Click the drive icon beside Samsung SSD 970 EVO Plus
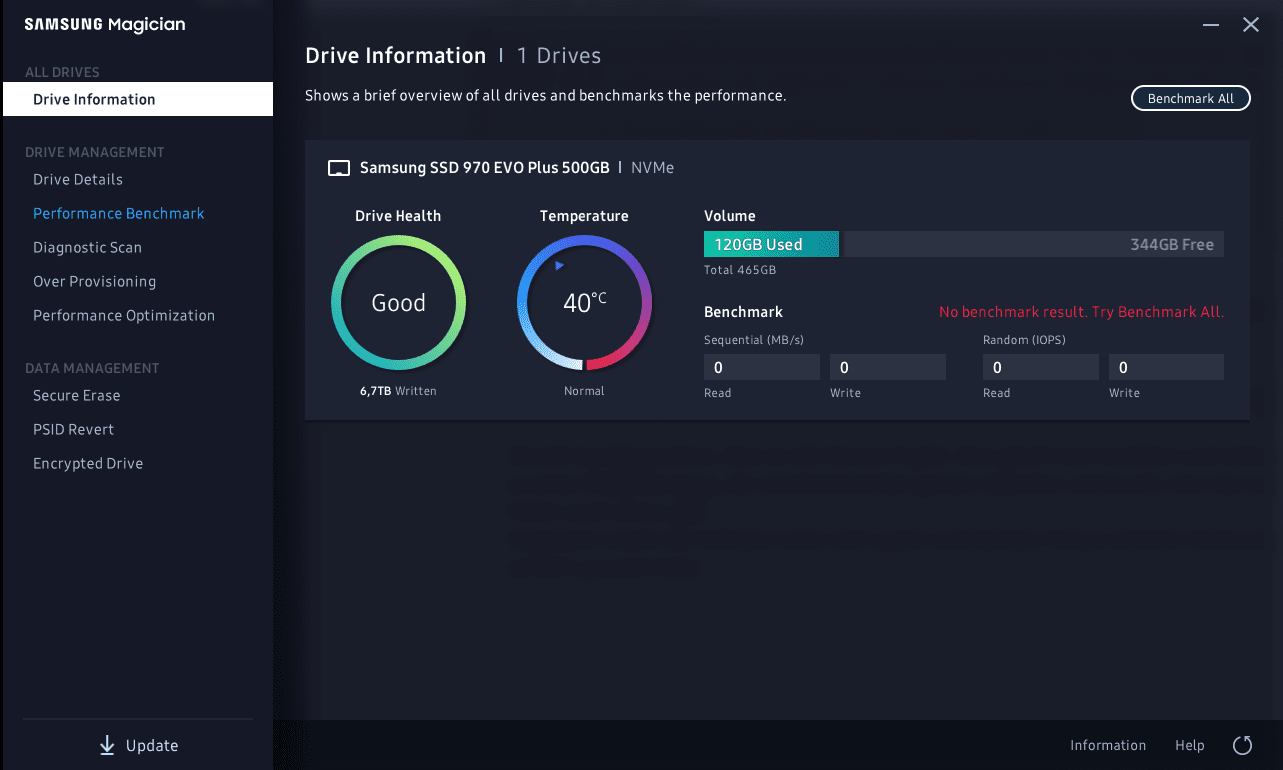 [339, 168]
